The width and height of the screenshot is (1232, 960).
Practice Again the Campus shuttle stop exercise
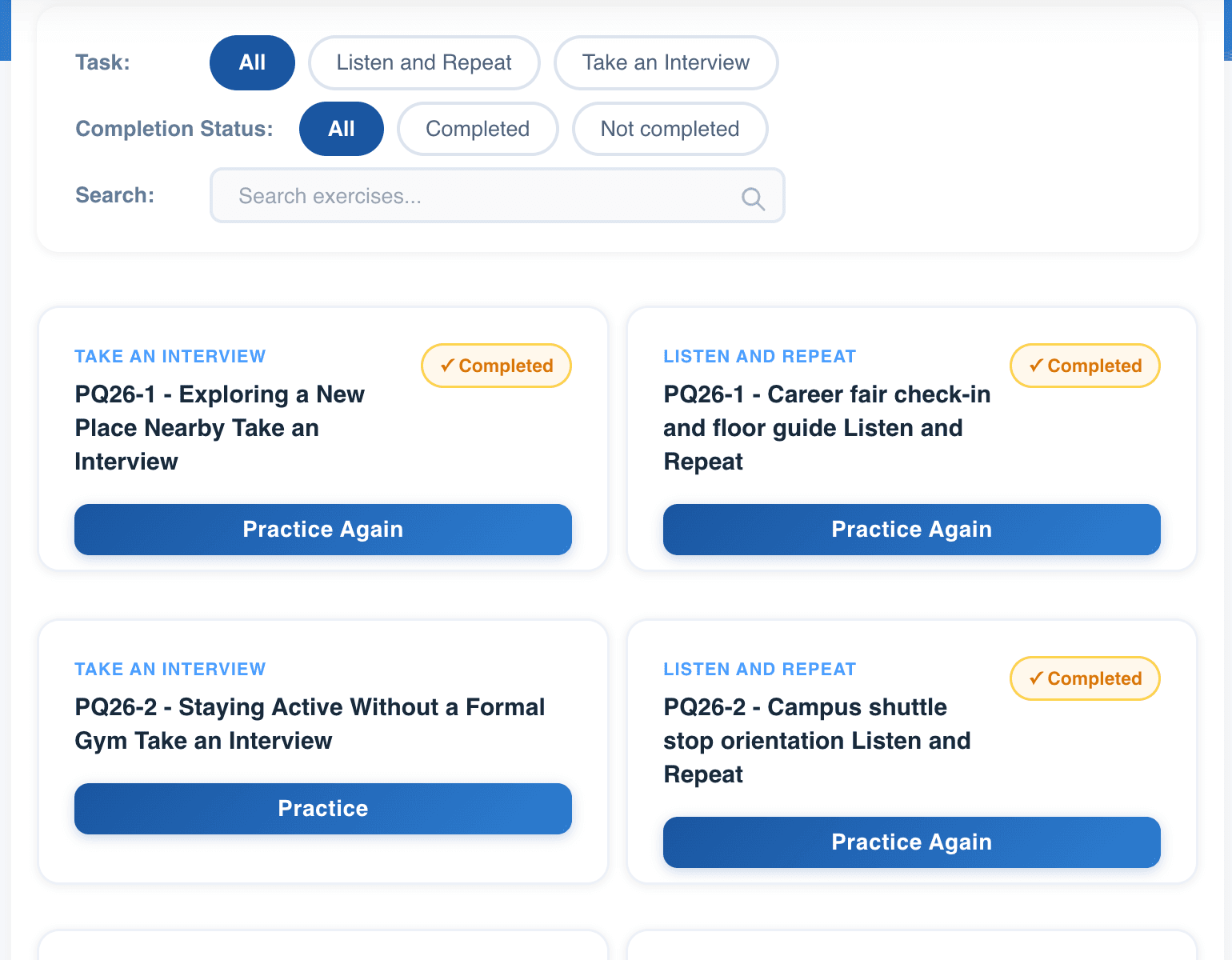(911, 842)
